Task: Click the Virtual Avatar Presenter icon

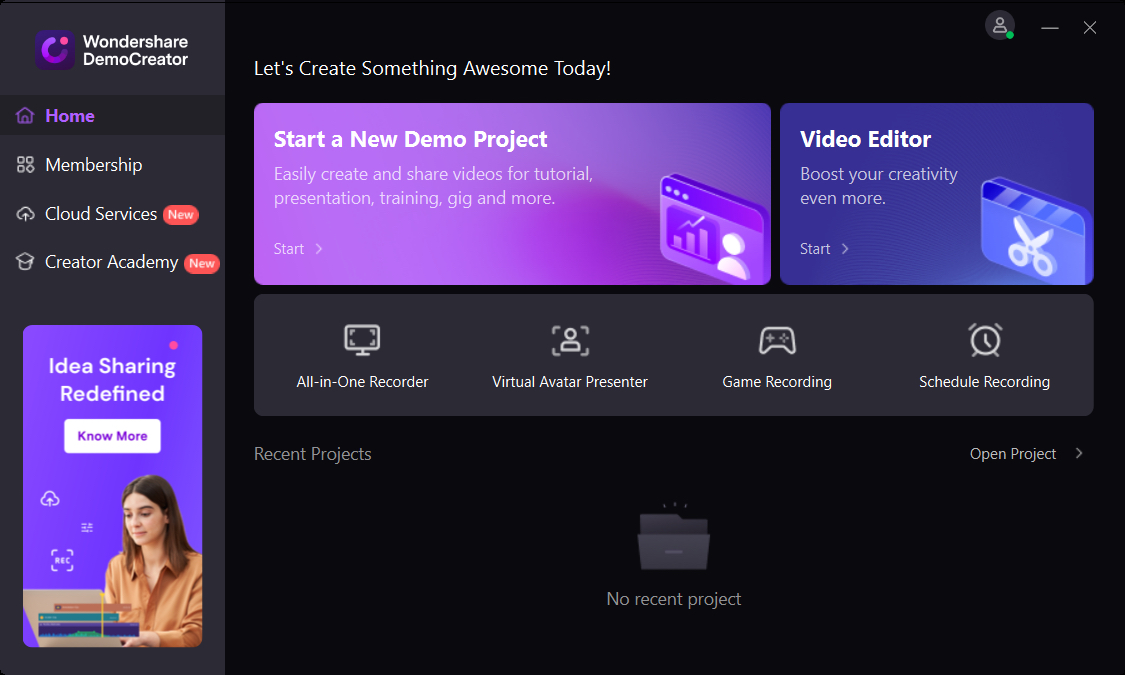Action: pos(570,341)
